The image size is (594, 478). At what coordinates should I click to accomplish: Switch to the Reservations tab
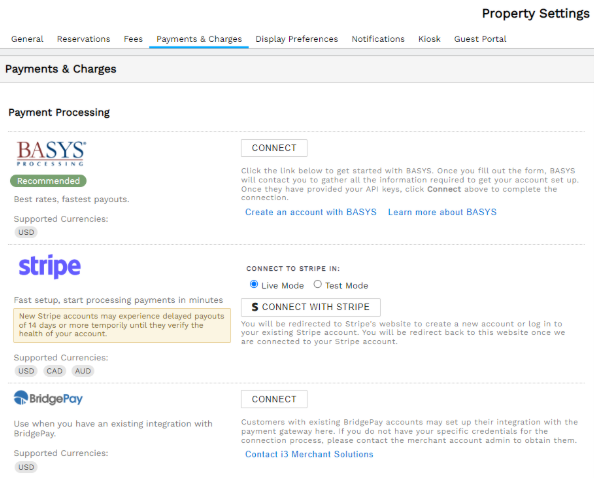pos(83,39)
